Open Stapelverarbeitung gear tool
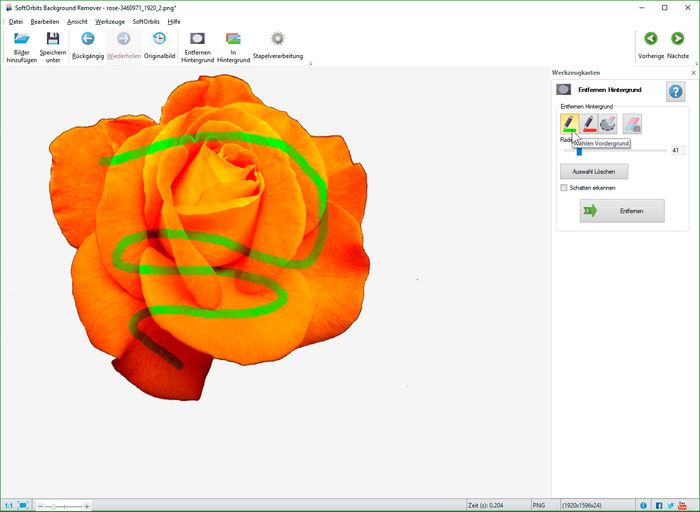This screenshot has width=700, height=512. point(277,39)
